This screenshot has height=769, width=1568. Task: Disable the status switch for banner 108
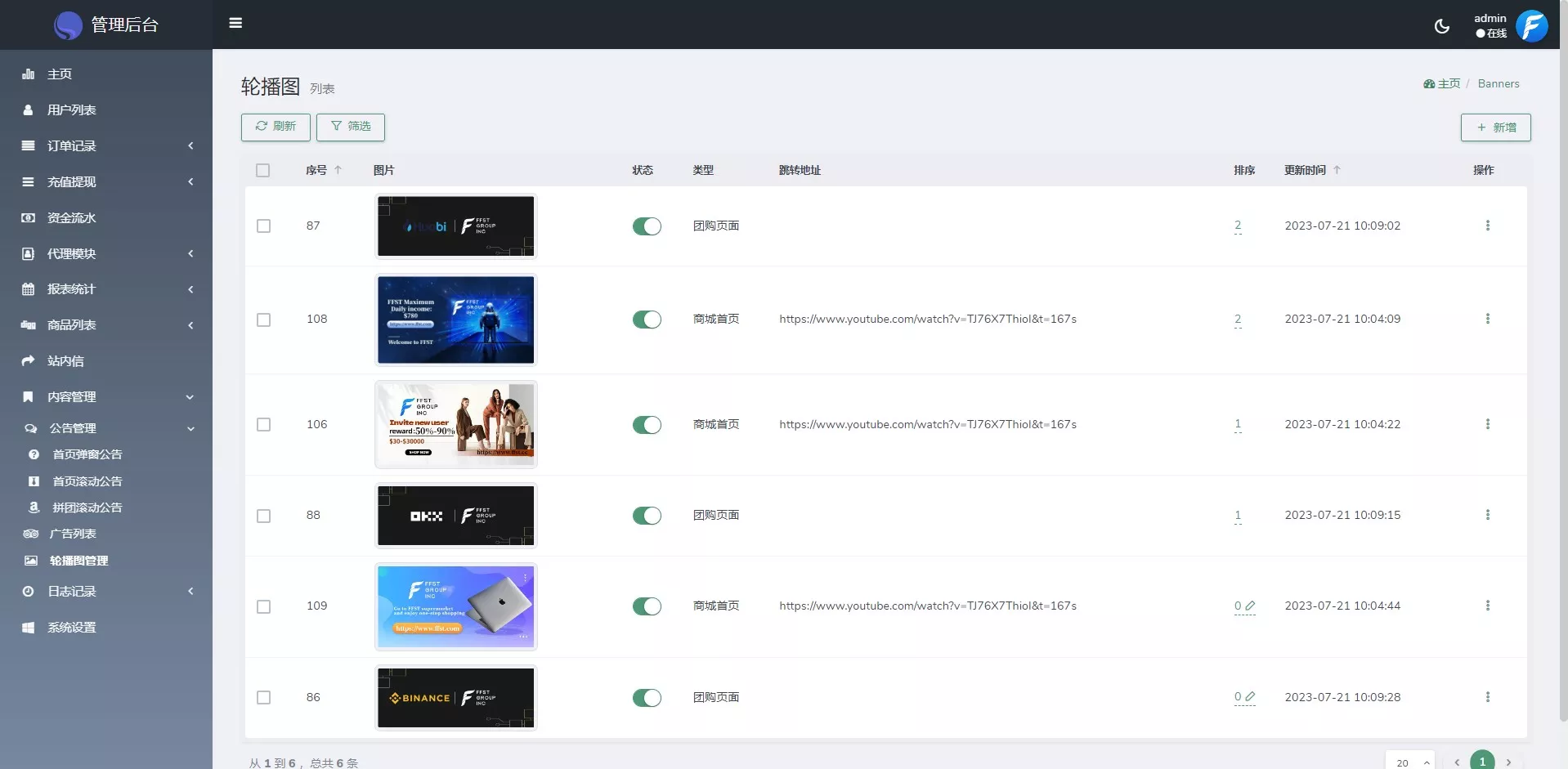point(647,320)
